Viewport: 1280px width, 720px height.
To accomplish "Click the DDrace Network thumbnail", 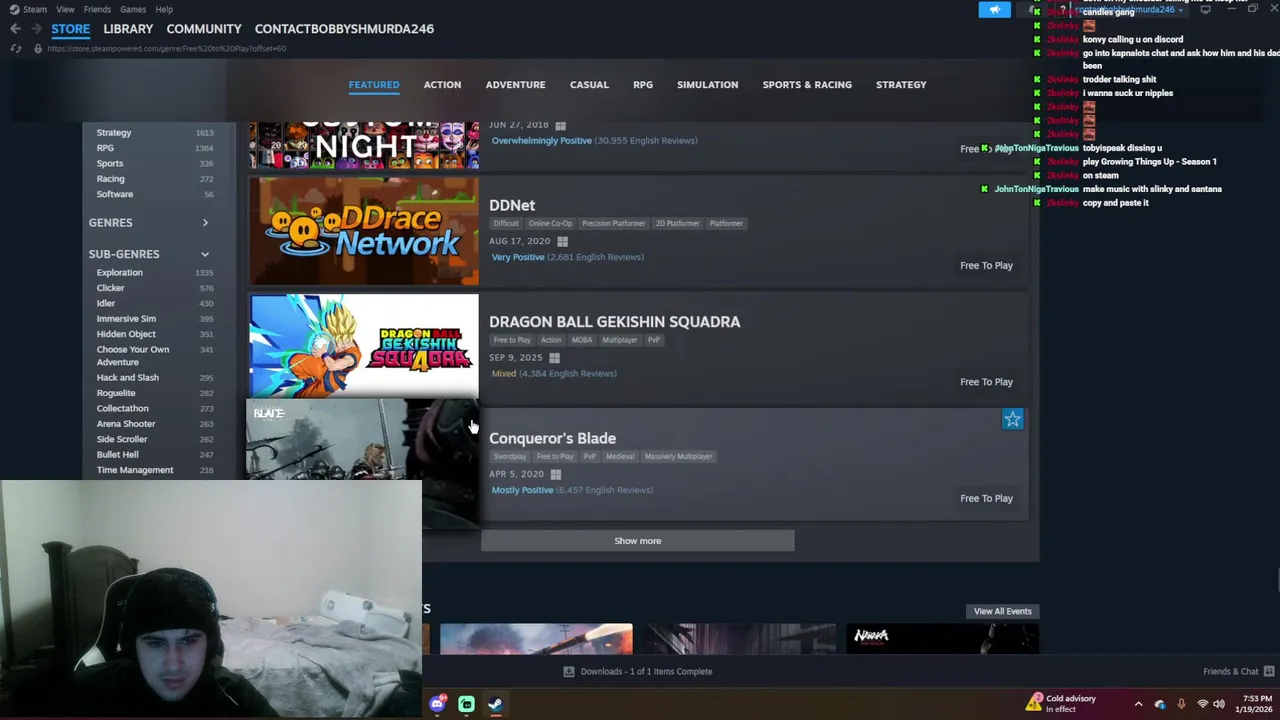I will click(364, 232).
